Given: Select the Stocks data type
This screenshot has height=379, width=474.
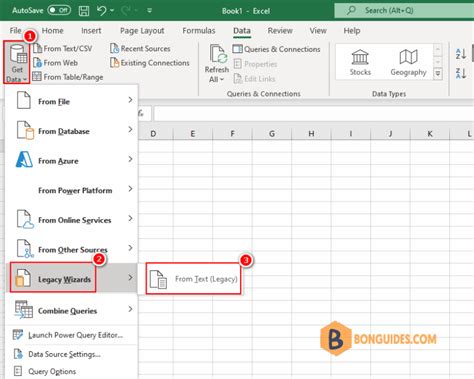Looking at the screenshot, I should coord(360,62).
